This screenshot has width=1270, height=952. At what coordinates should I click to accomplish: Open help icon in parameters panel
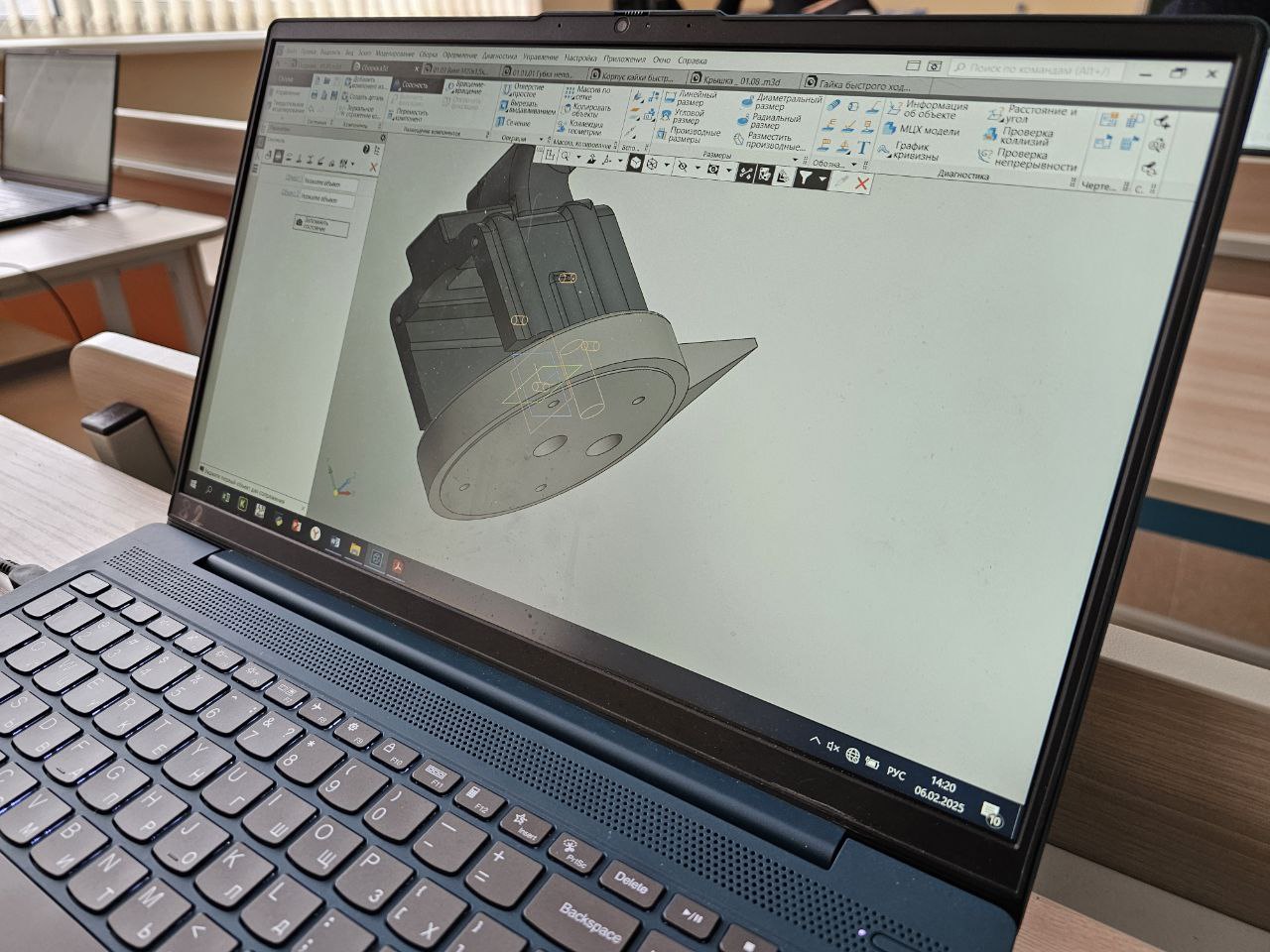pos(364,149)
